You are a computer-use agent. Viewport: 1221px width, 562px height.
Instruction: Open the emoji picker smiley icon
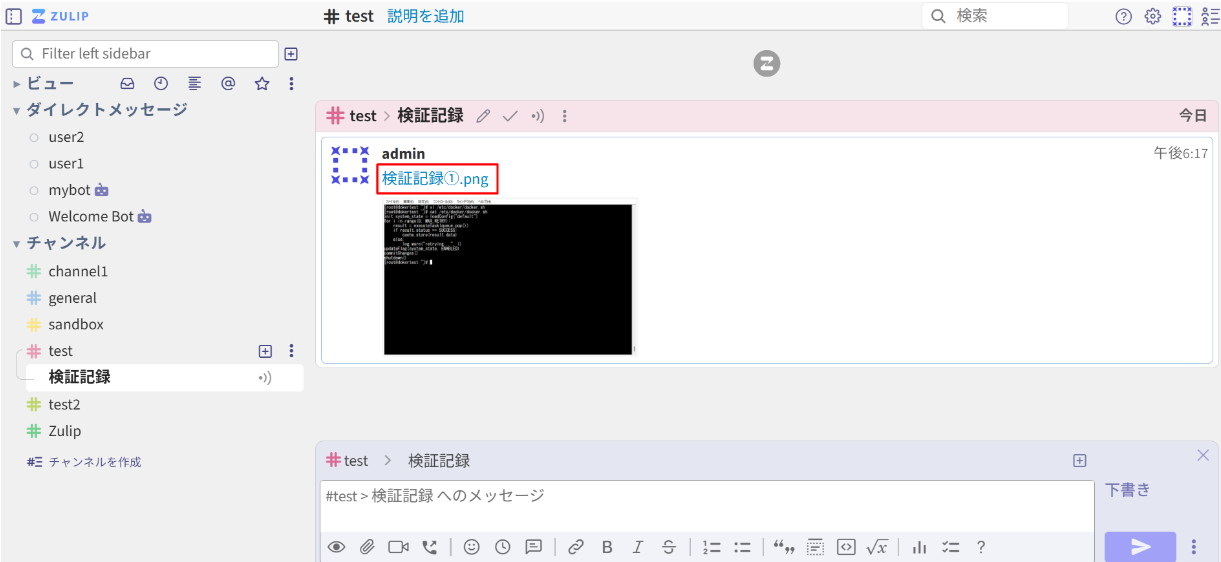(471, 547)
